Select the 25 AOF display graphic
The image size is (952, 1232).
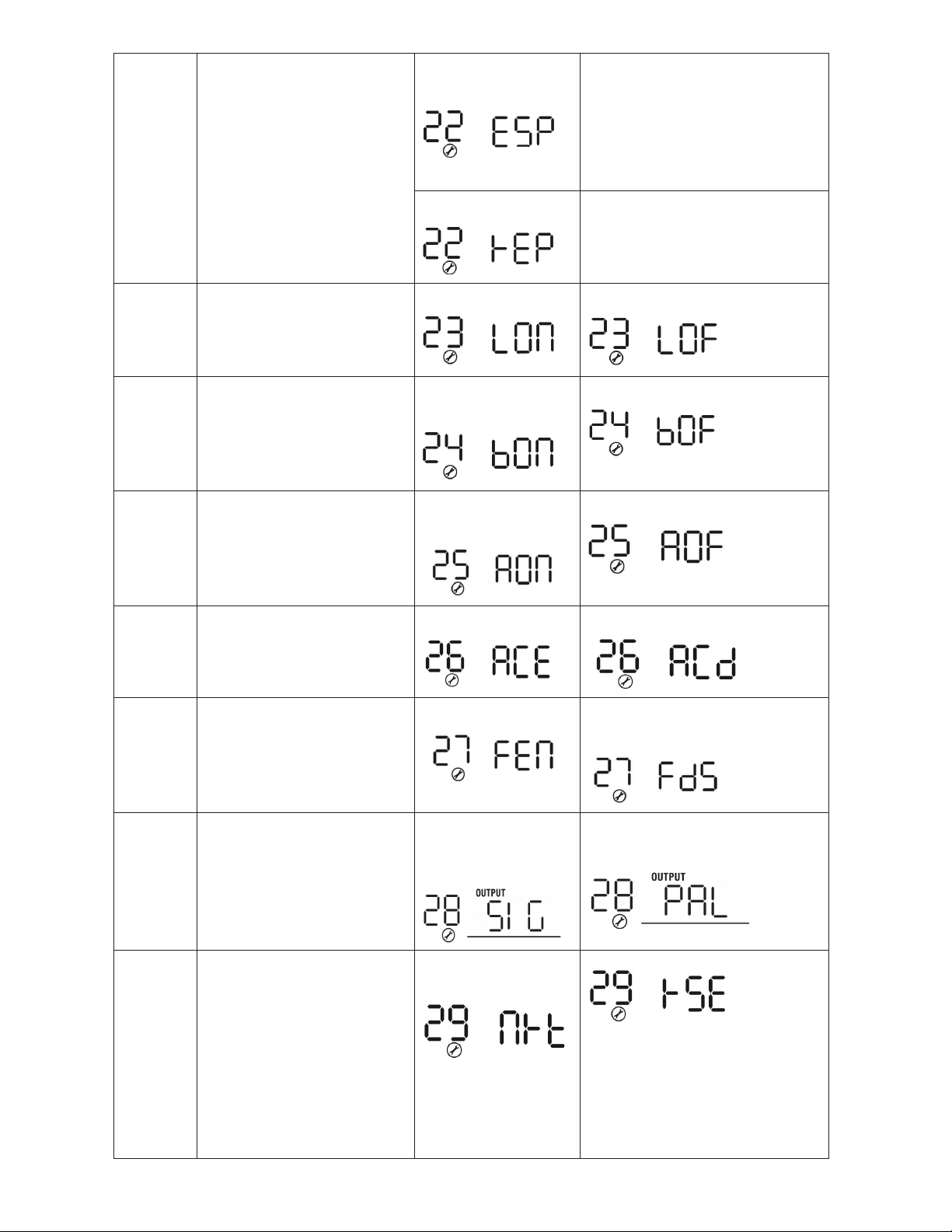656,549
